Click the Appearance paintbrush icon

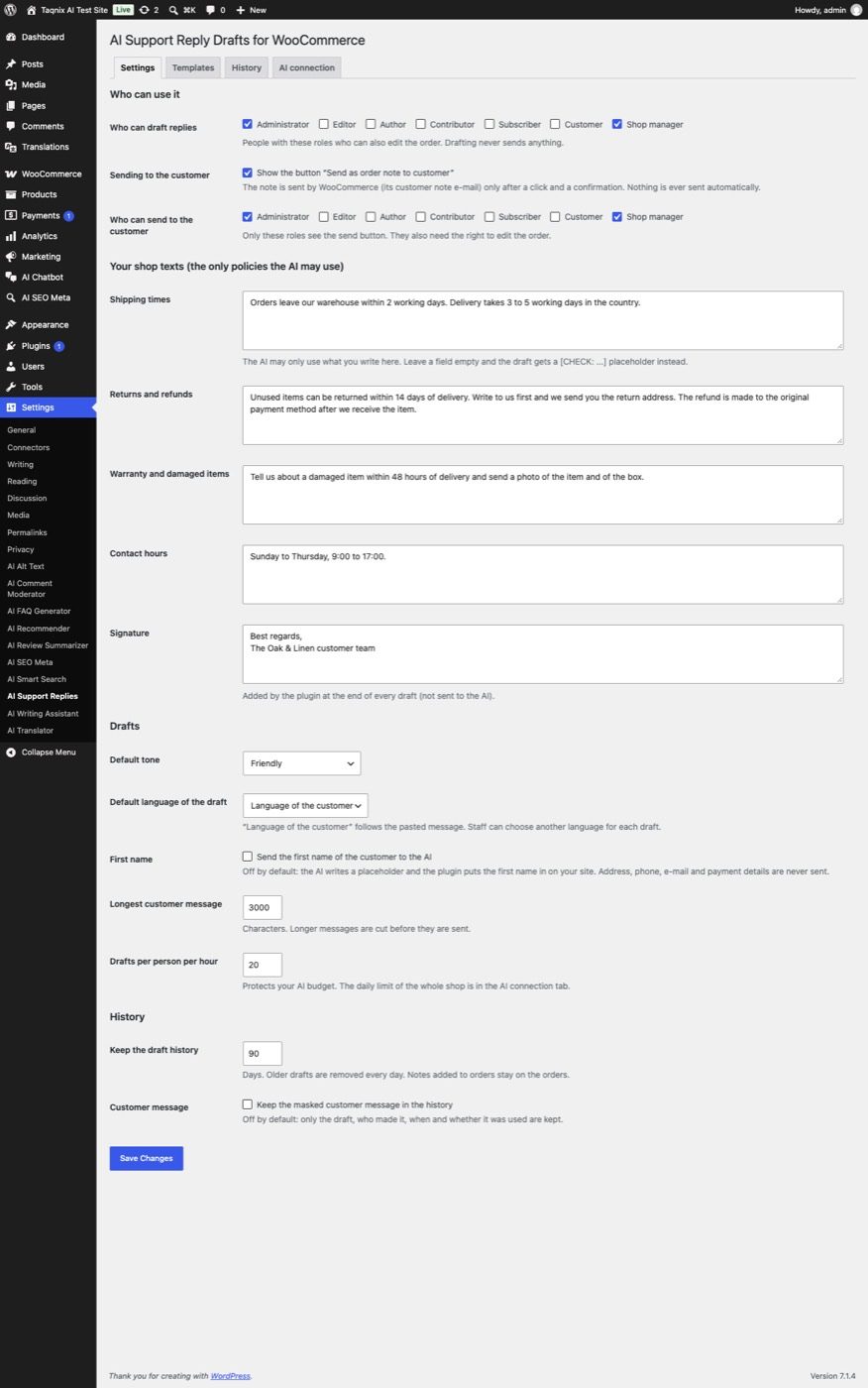pos(11,325)
